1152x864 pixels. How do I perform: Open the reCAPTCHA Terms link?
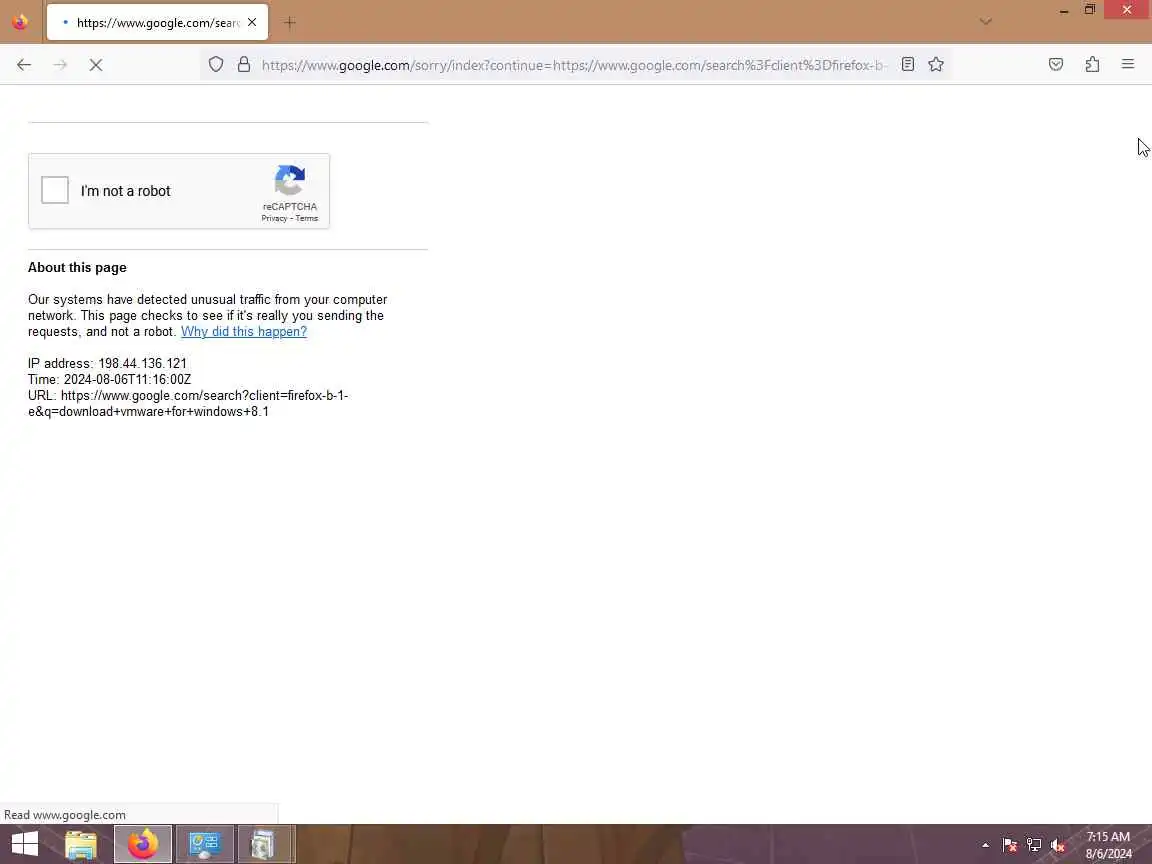click(x=306, y=218)
